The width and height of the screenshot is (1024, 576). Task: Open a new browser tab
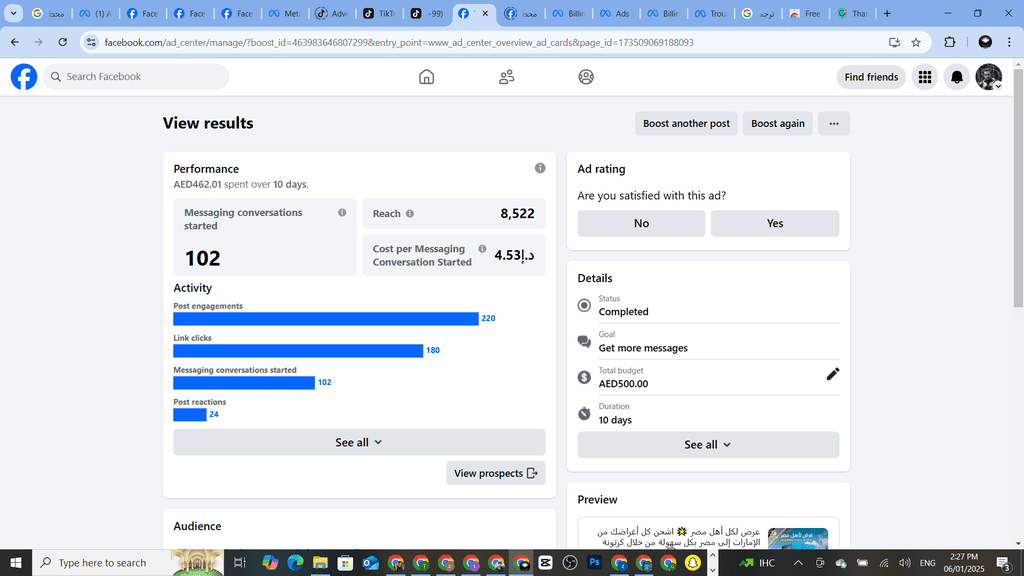(x=887, y=13)
